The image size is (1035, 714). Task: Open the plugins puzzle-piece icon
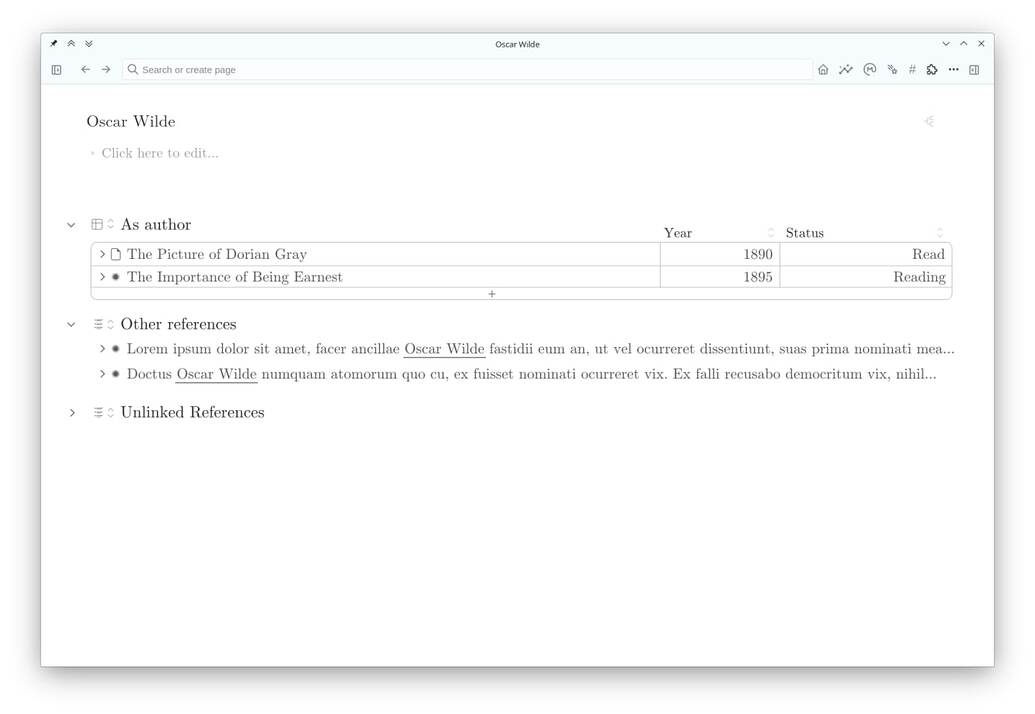(x=932, y=69)
